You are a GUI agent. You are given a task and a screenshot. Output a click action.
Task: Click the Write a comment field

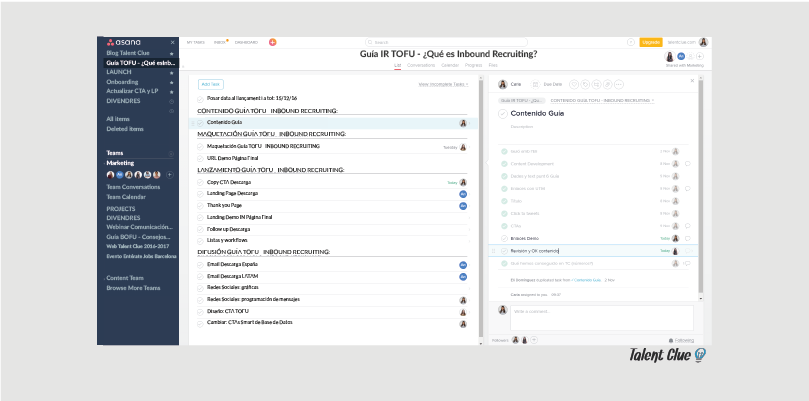pos(600,318)
